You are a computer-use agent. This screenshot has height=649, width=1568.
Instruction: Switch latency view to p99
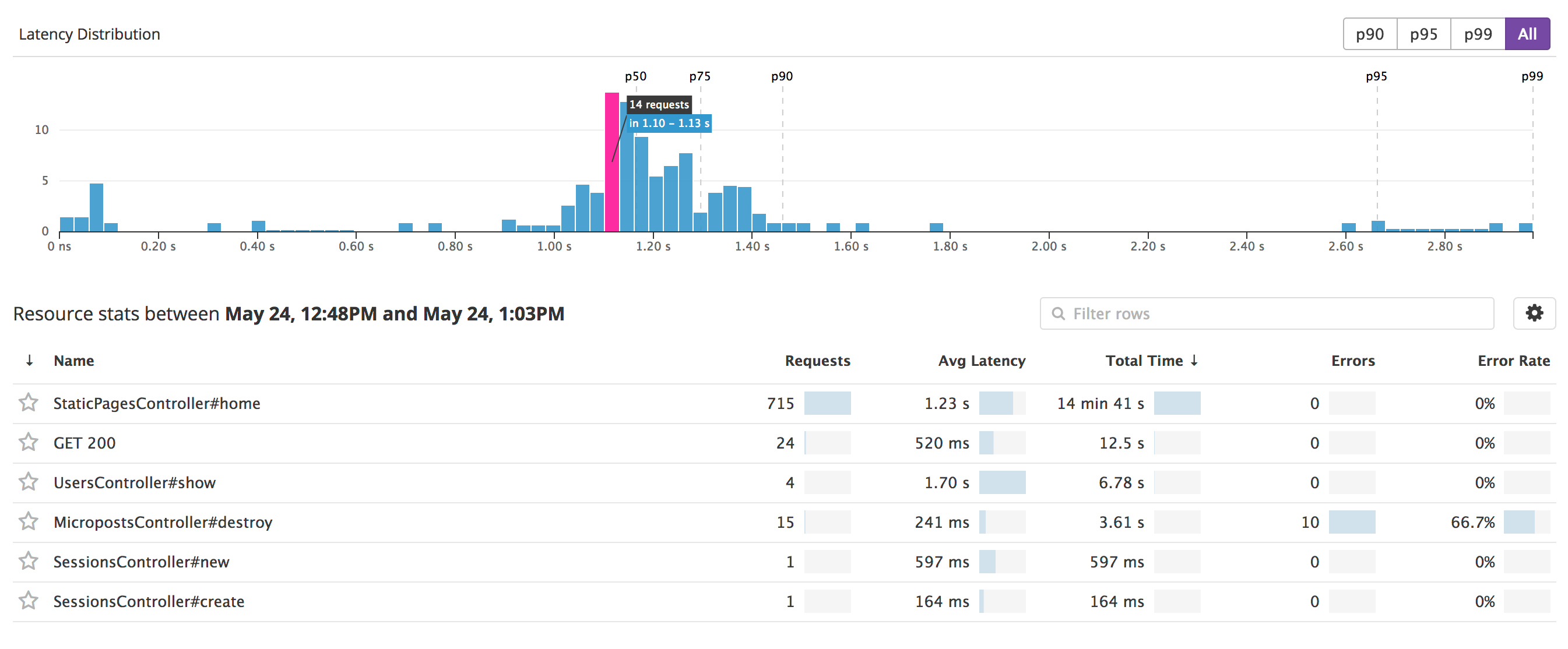[1477, 34]
